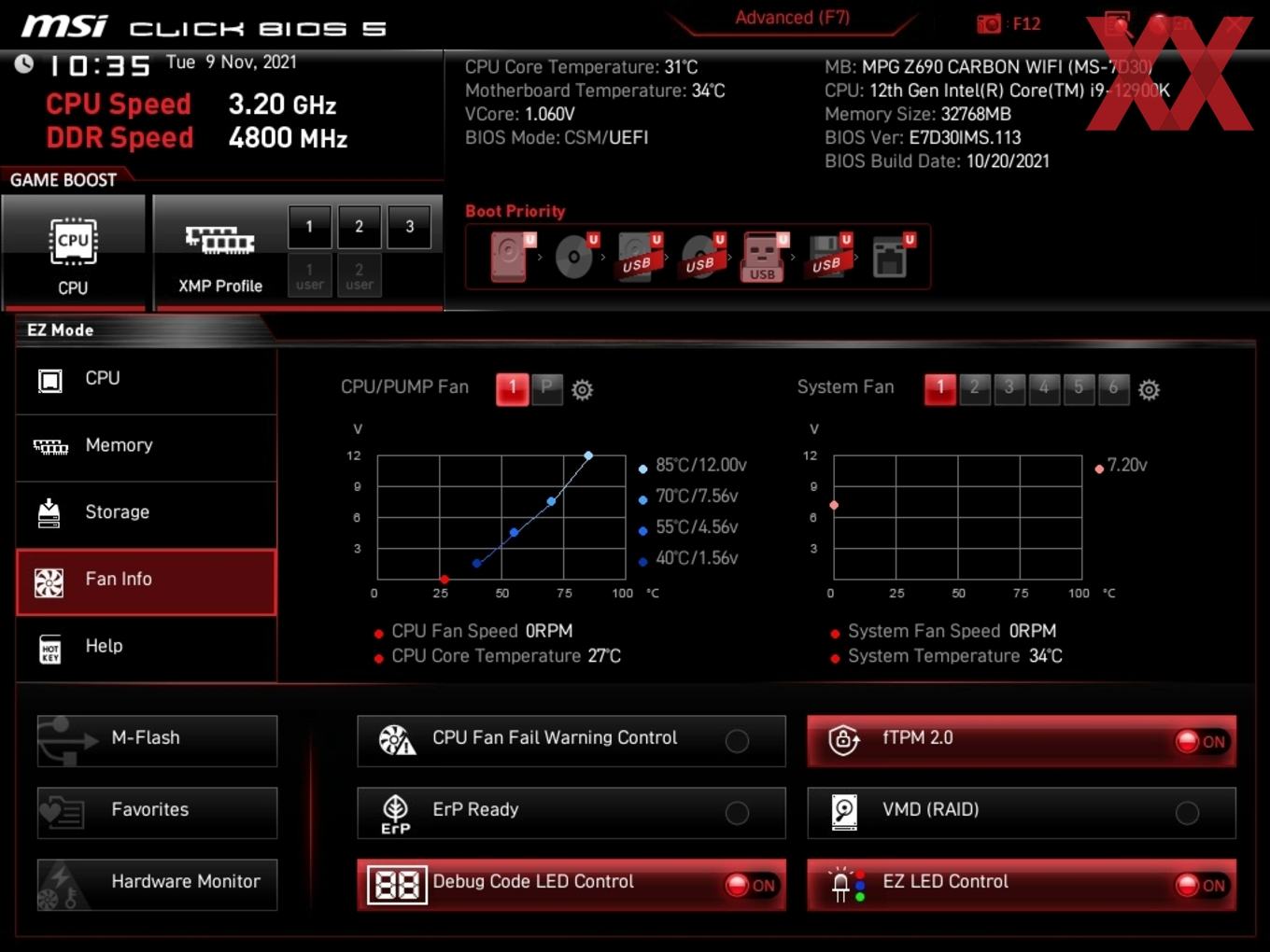Image resolution: width=1270 pixels, height=952 pixels.
Task: Click the 85°C/12.00v fan curve point
Action: pyautogui.click(x=588, y=455)
